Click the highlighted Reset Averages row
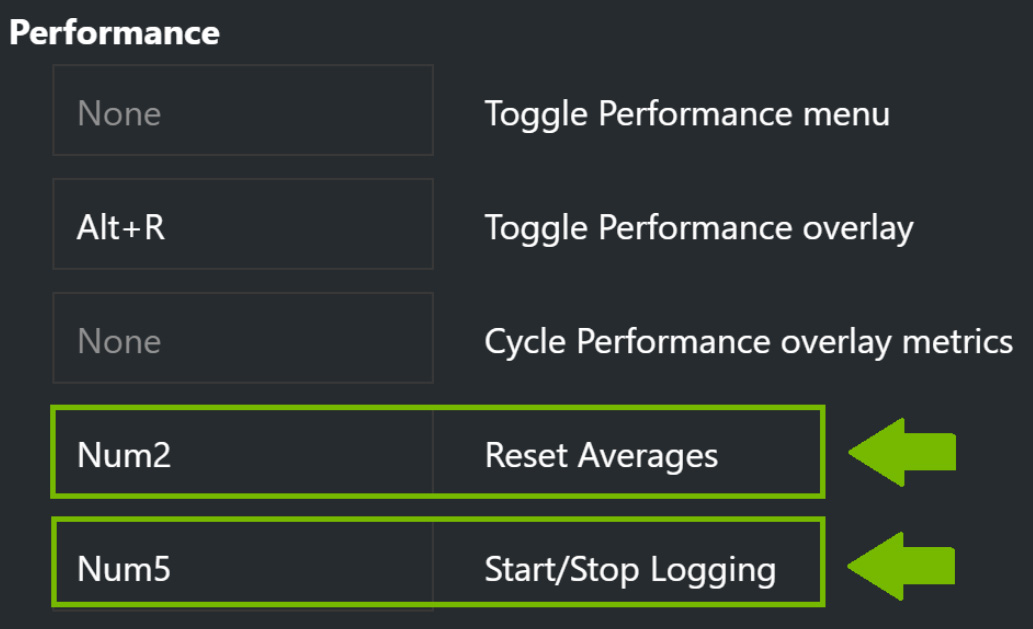This screenshot has height=629, width=1033. 435,452
